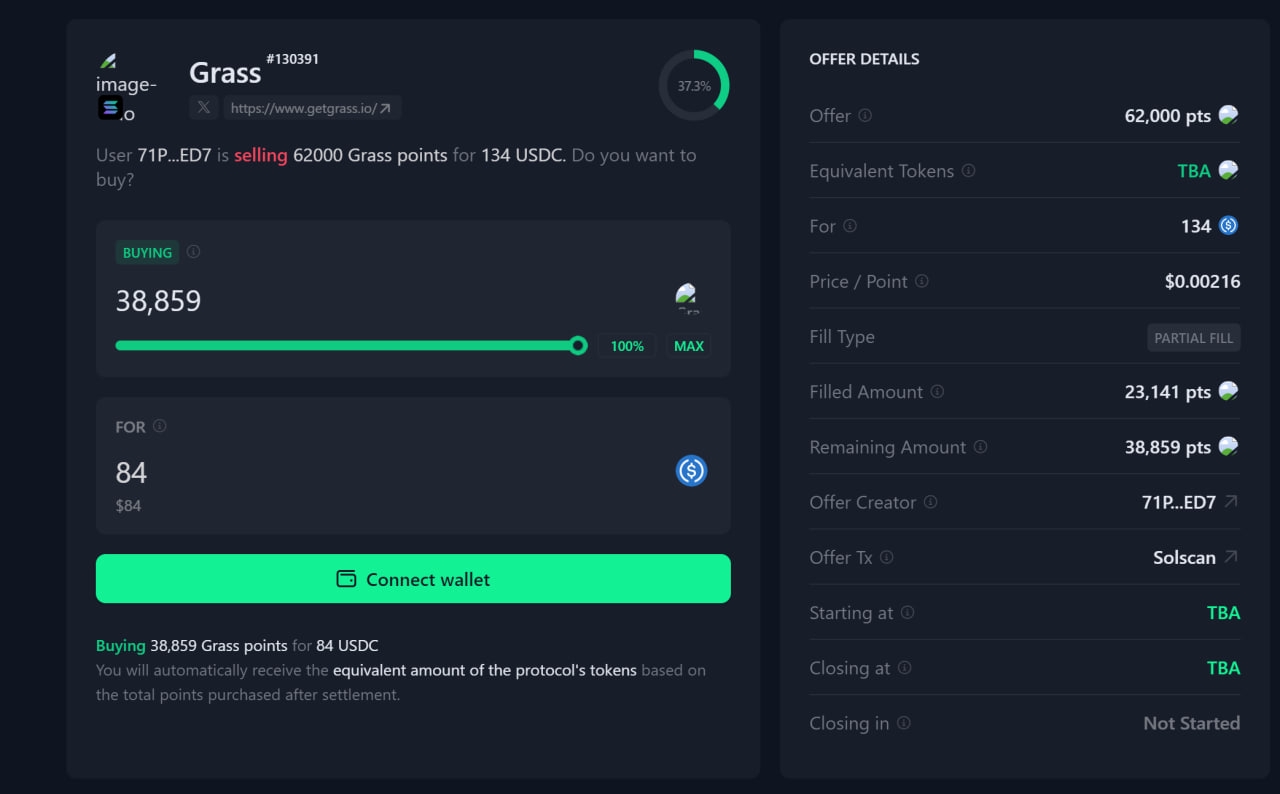Screen dimensions: 1280x794
Task: Click the USDC coin icon in FOR field
Action: 691,470
